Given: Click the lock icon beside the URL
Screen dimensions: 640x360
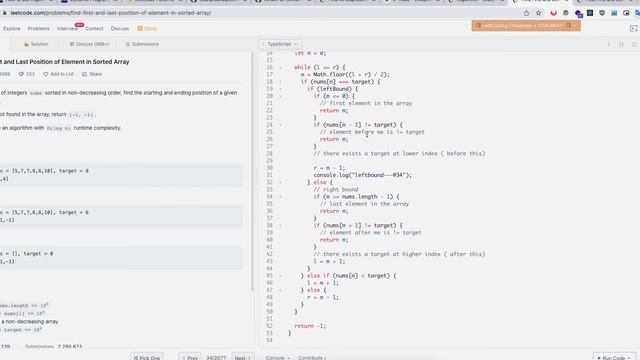Looking at the screenshot, I should tap(4, 13).
